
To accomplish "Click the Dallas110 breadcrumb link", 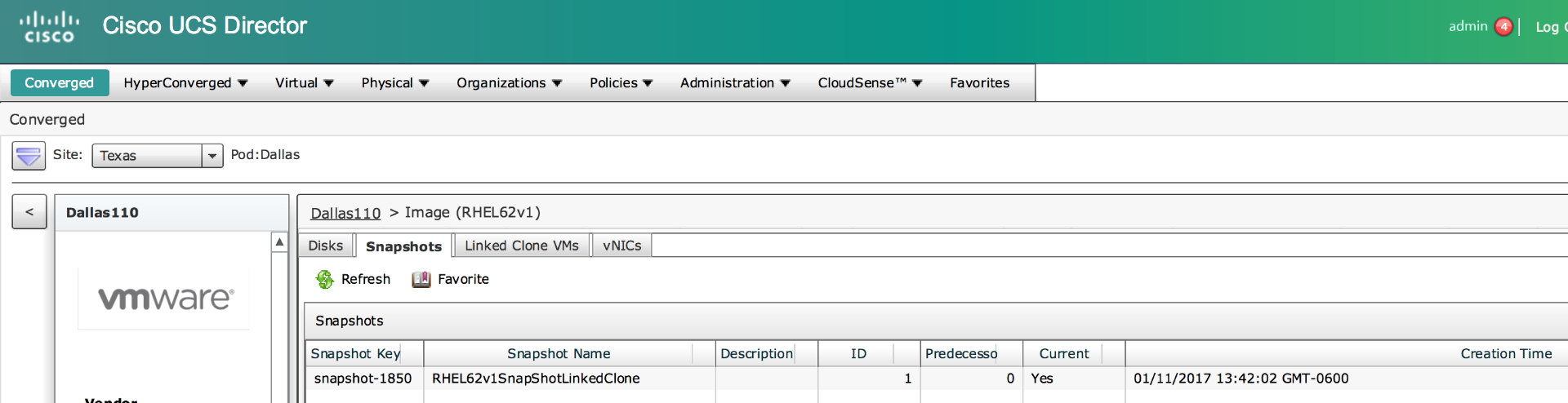I will 345,213.
